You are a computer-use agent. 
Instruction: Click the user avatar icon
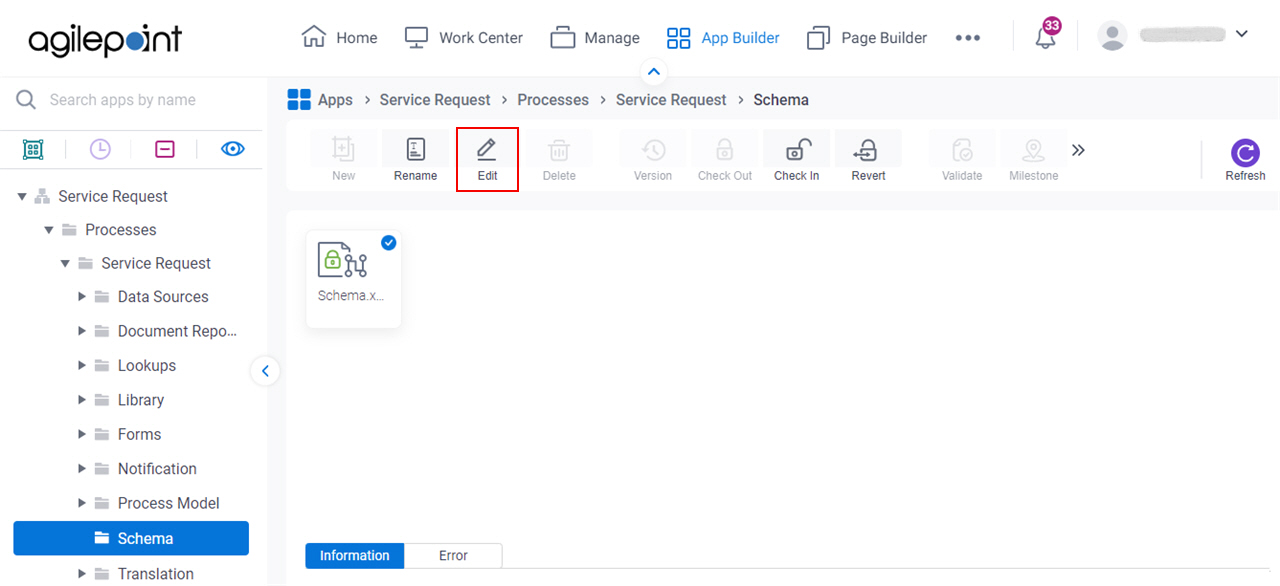tap(1112, 36)
